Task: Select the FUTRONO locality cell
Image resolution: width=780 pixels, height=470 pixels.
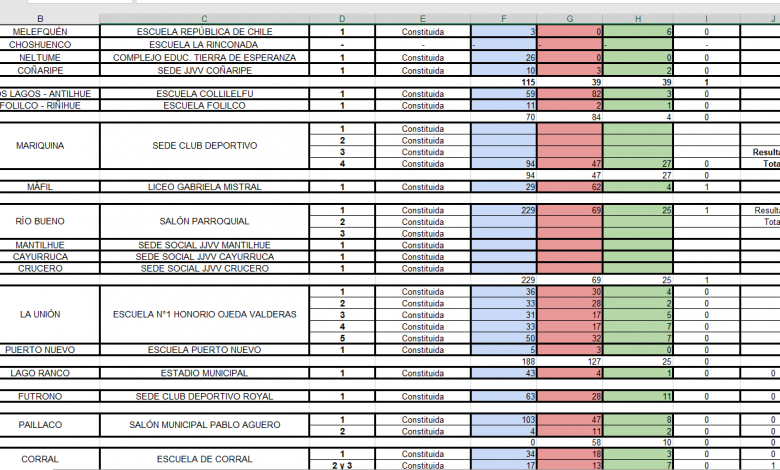Action: (x=40, y=397)
